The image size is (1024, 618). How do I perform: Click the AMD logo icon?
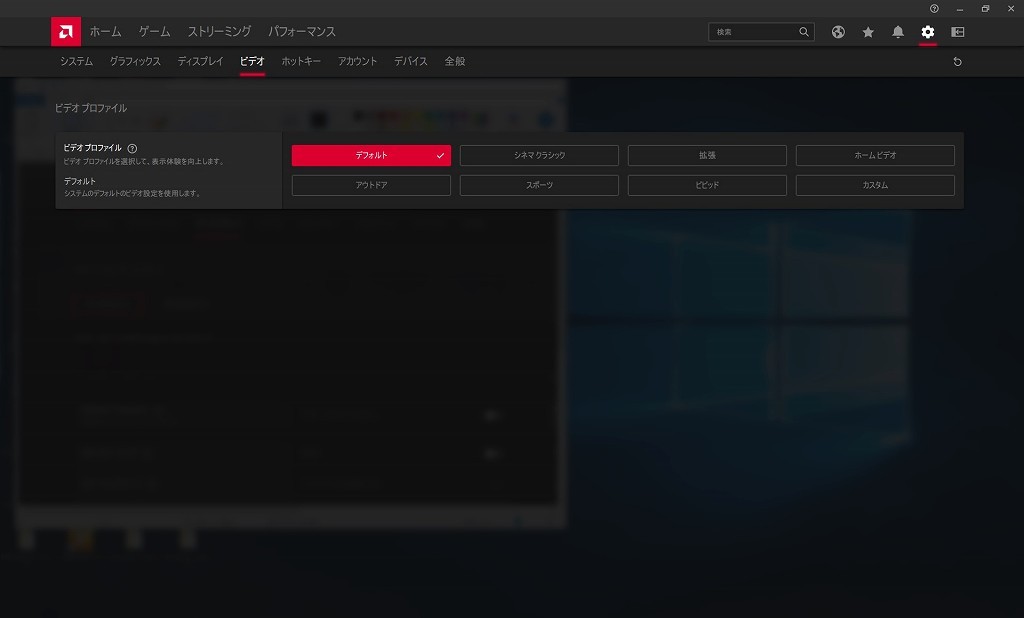[x=66, y=31]
